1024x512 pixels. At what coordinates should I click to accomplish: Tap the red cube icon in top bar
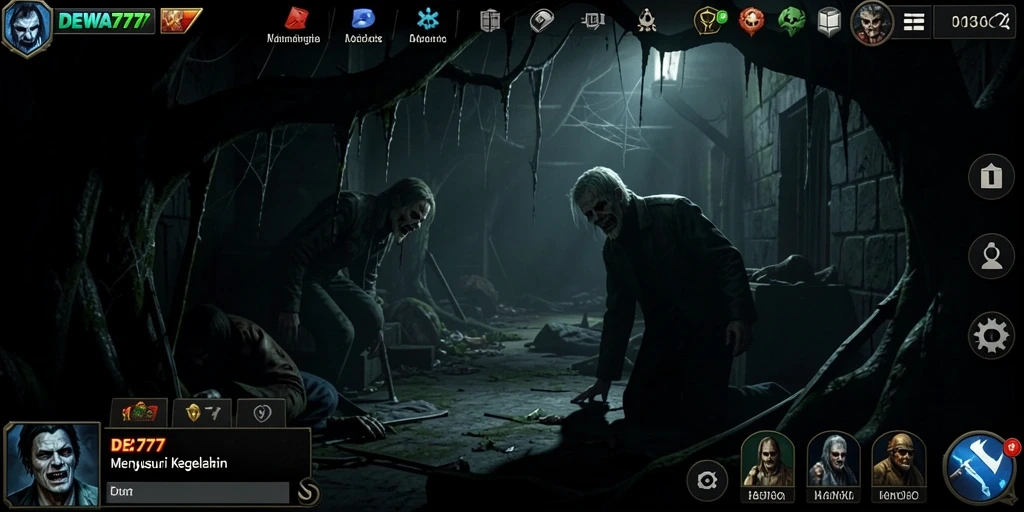(x=296, y=19)
